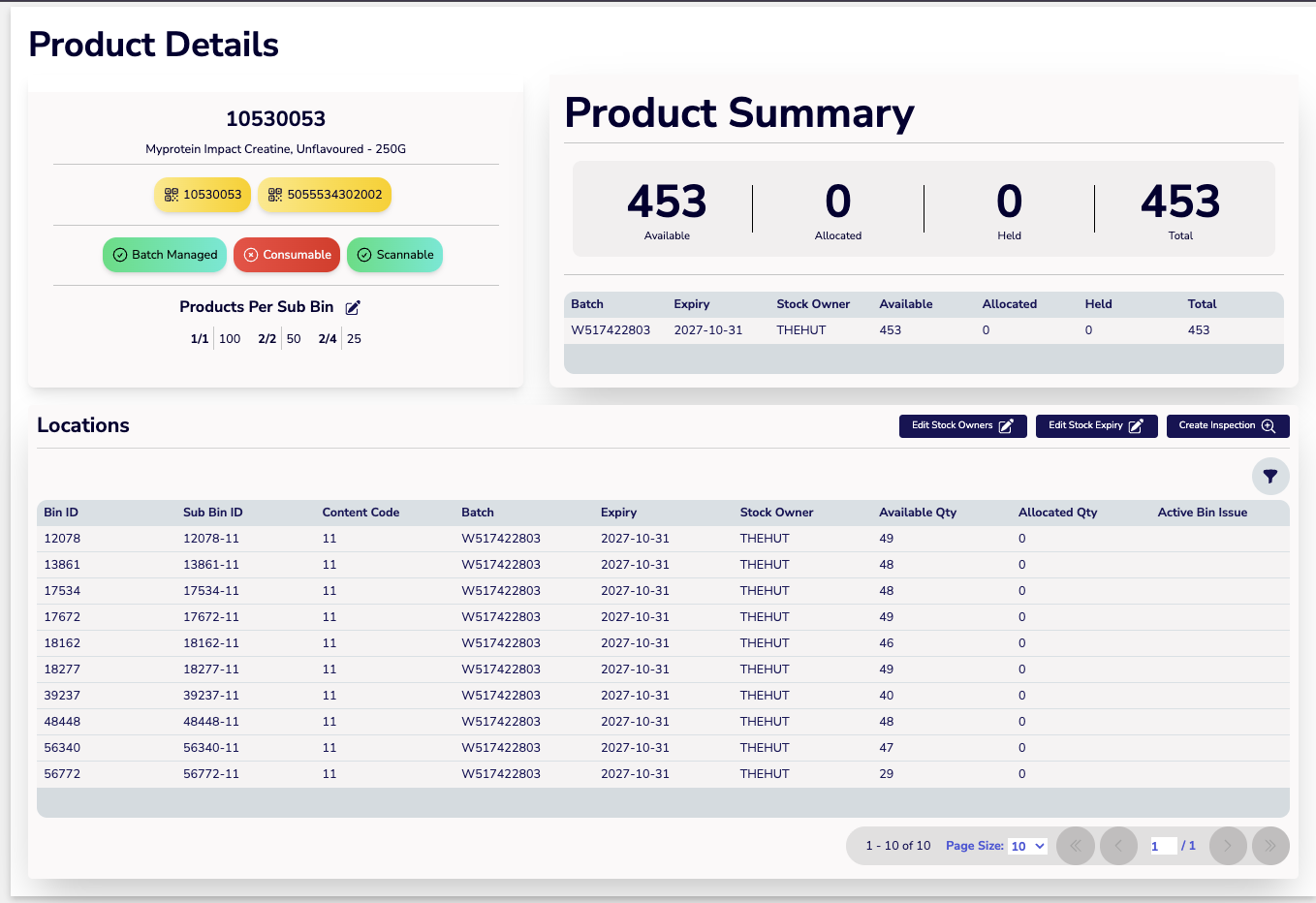The width and height of the screenshot is (1316, 903).
Task: Click expiry 2027-10-31 in summary batch row
Action: 708,330
